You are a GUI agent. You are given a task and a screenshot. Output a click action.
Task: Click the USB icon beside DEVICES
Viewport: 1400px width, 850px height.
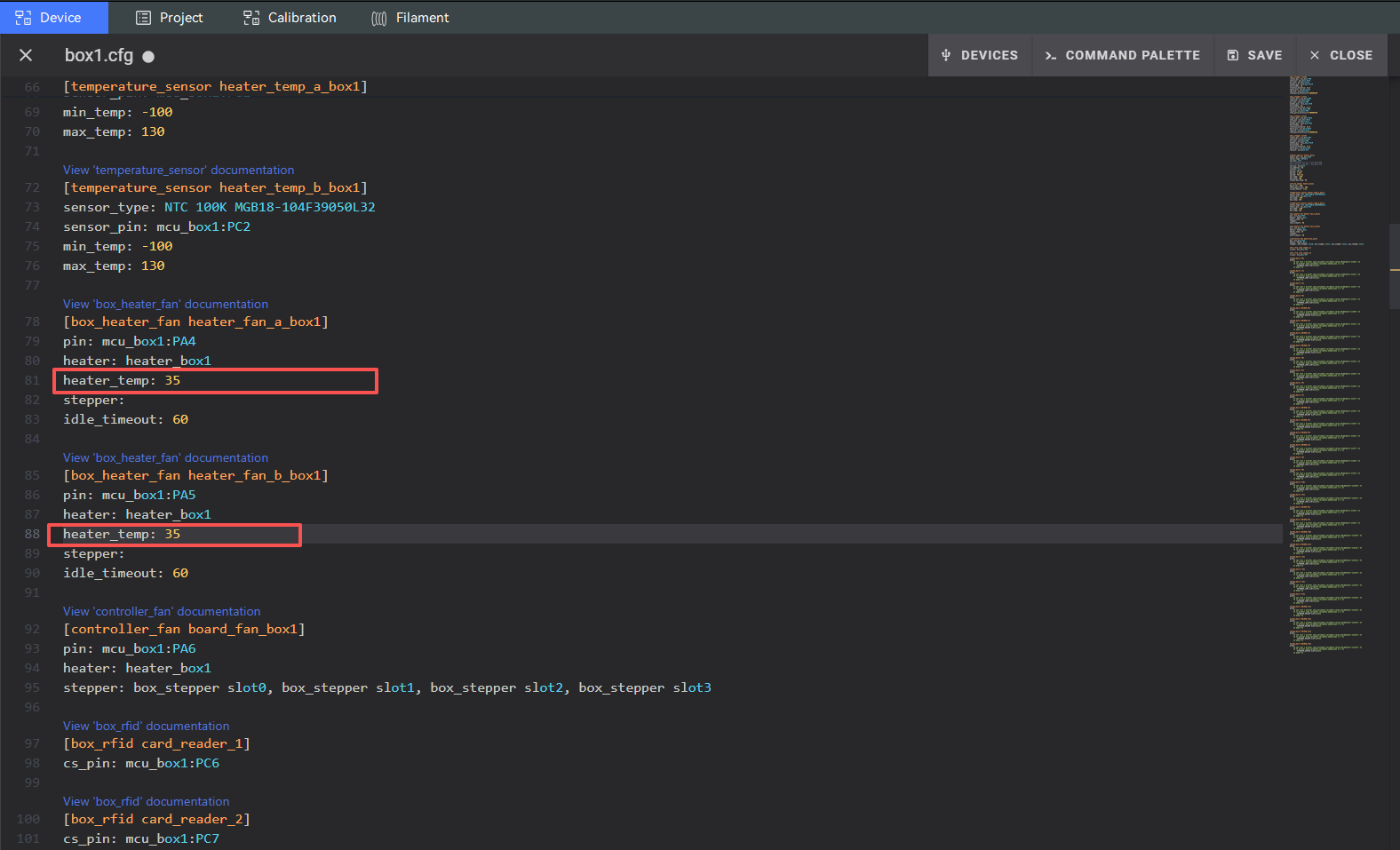click(x=946, y=55)
